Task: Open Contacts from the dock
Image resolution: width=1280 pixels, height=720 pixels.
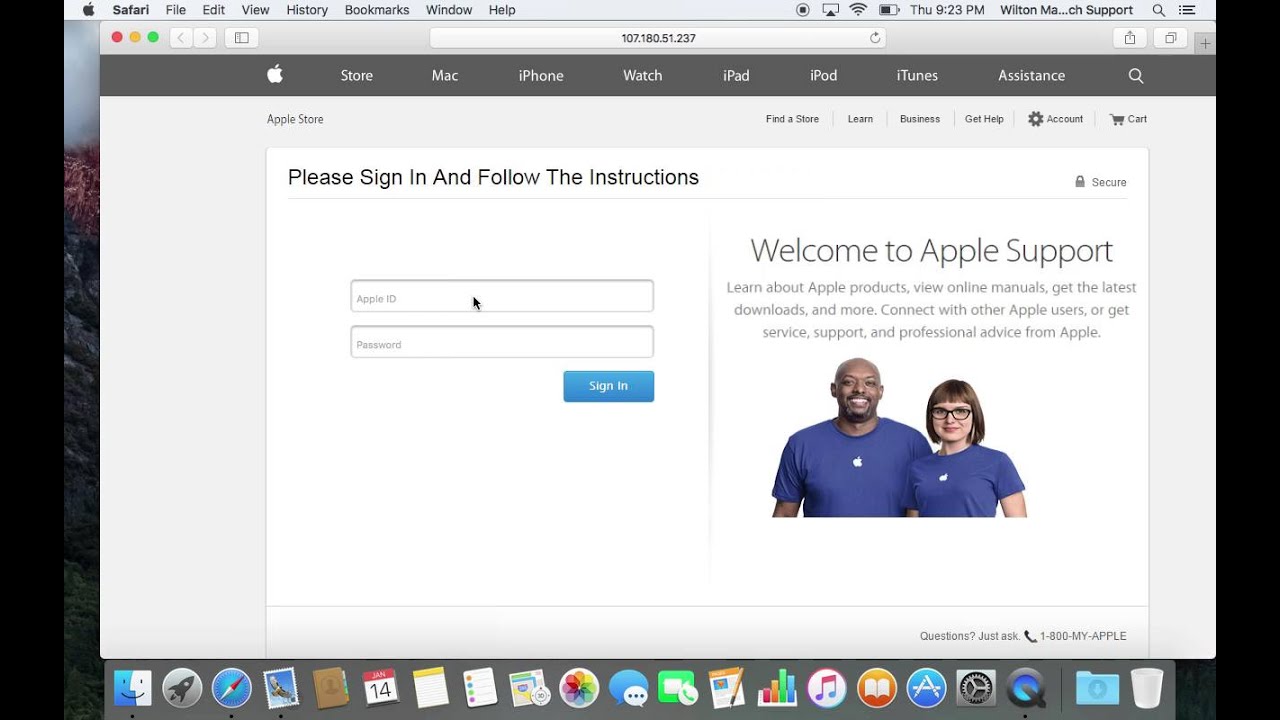Action: [x=331, y=688]
